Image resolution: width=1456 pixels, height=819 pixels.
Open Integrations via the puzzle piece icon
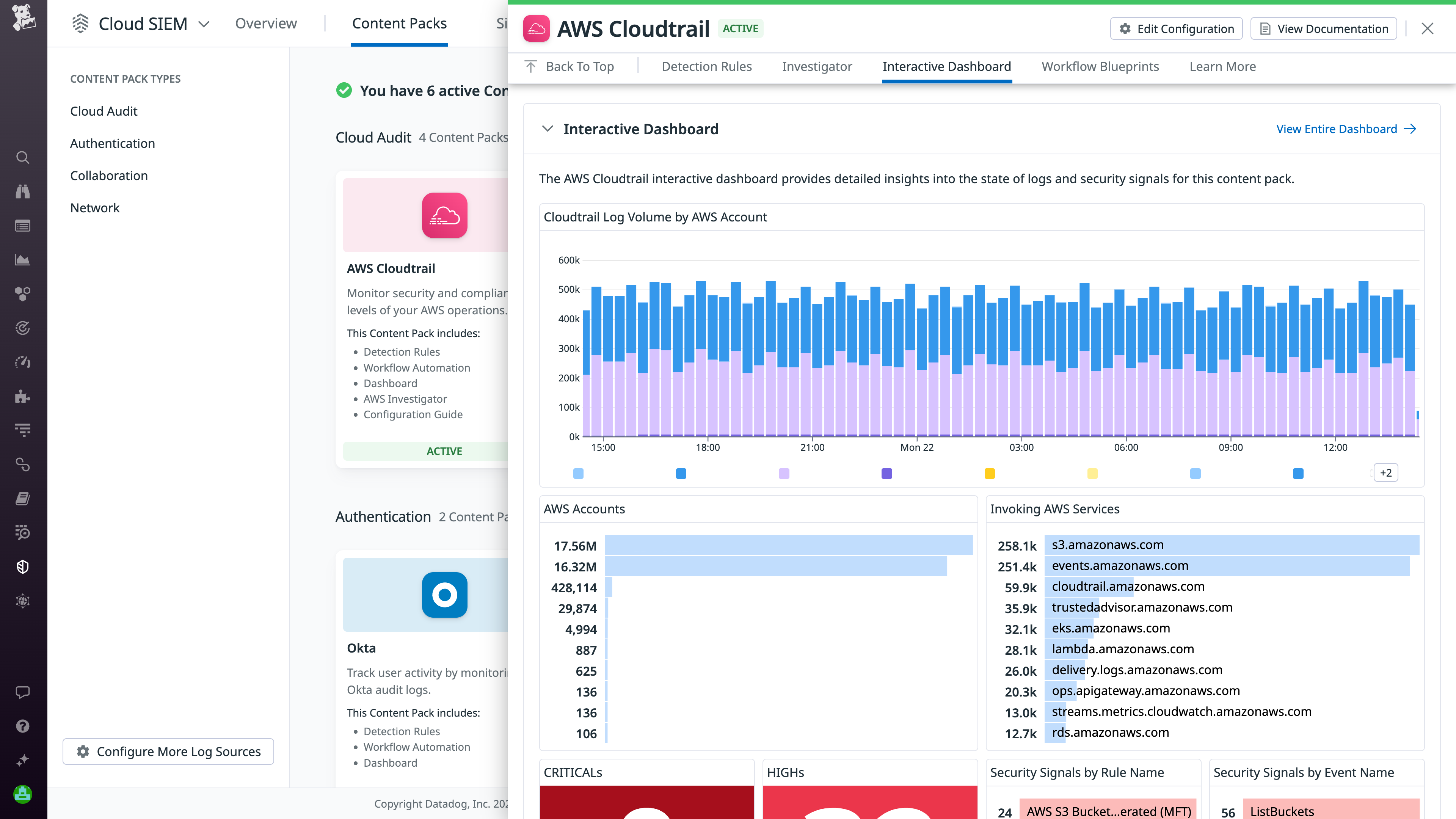[23, 397]
